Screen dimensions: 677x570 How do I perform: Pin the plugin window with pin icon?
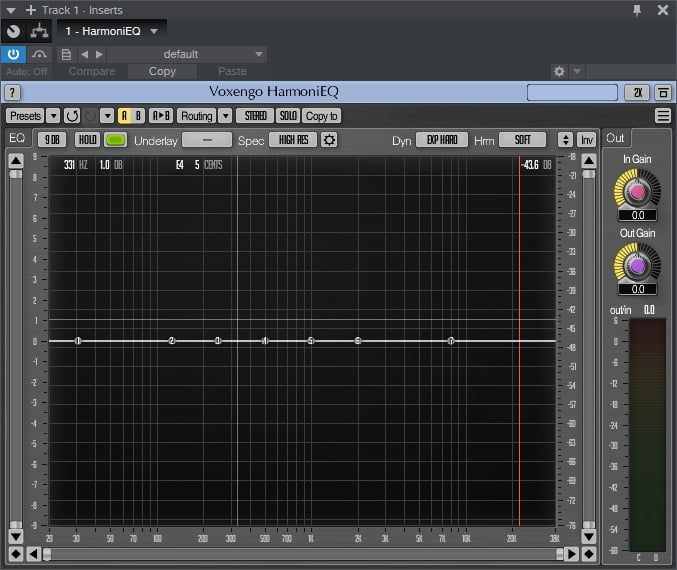click(x=638, y=10)
